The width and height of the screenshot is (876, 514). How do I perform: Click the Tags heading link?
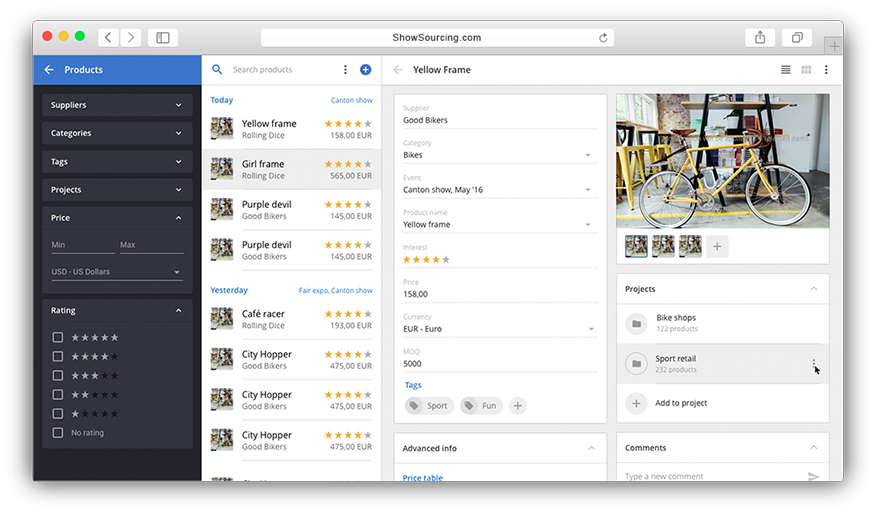click(413, 385)
